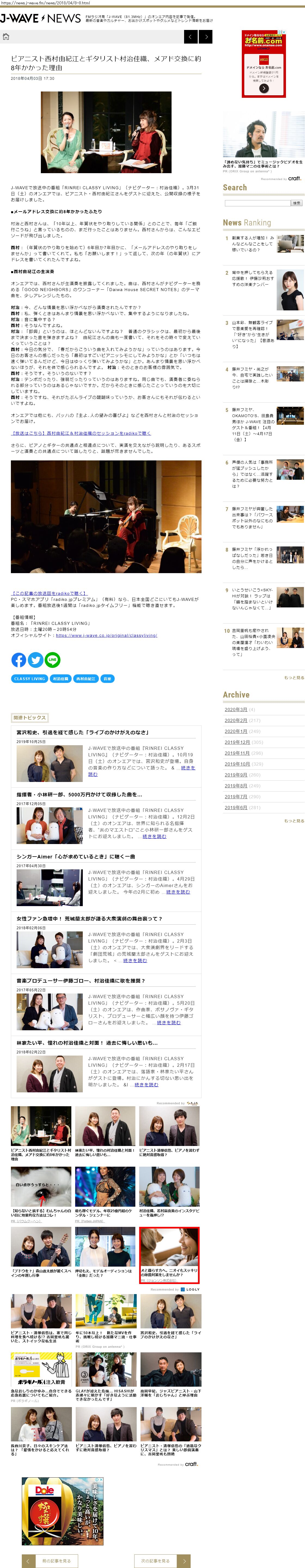Share article via LINE icon

click(52, 660)
